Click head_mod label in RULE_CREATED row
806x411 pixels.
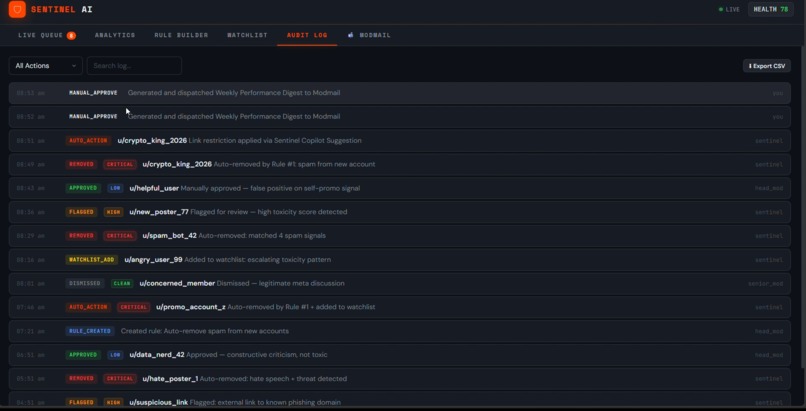point(769,331)
